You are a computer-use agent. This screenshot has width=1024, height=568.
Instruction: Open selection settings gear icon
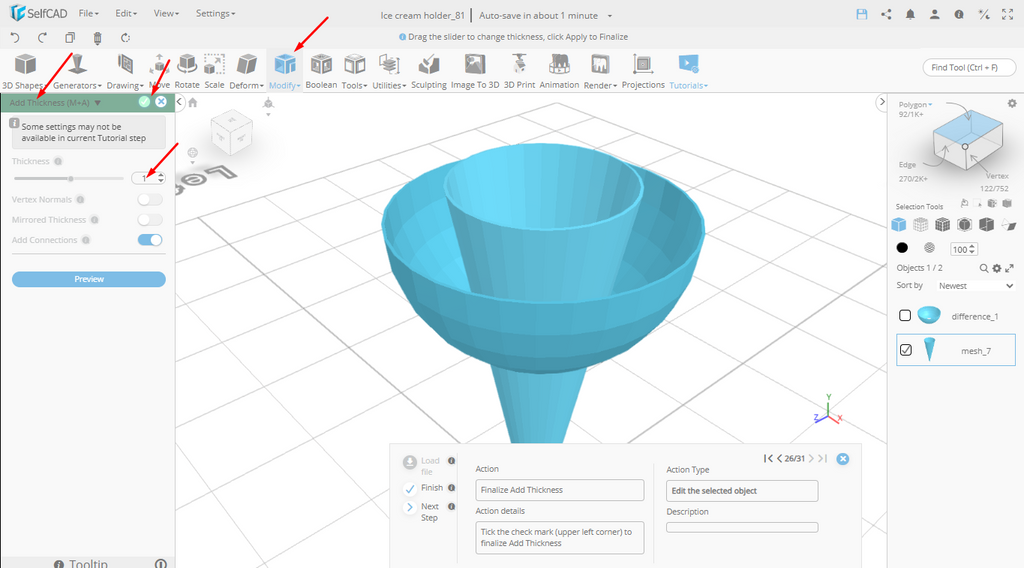(1012, 103)
